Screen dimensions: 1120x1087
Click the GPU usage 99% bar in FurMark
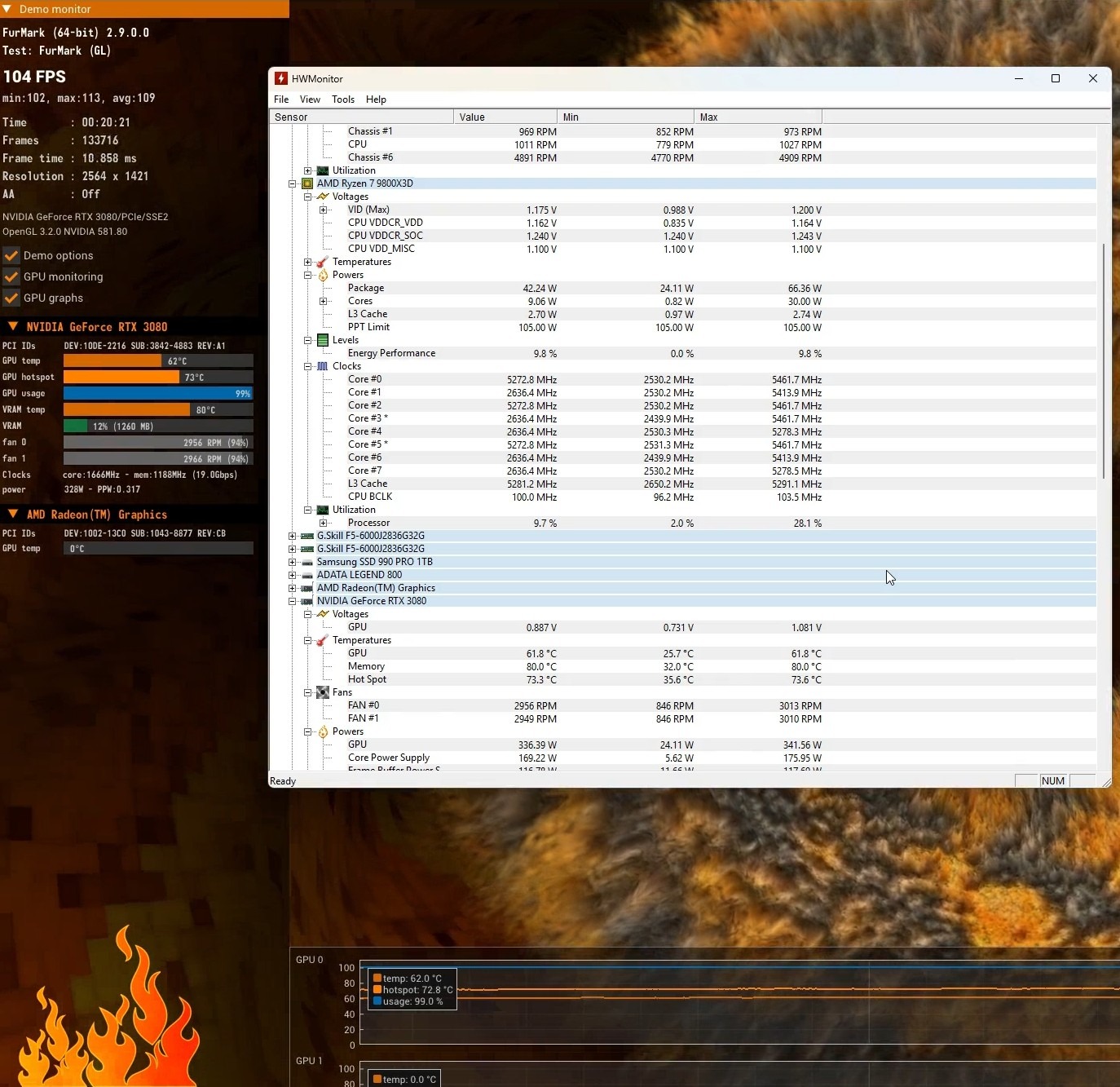click(158, 393)
